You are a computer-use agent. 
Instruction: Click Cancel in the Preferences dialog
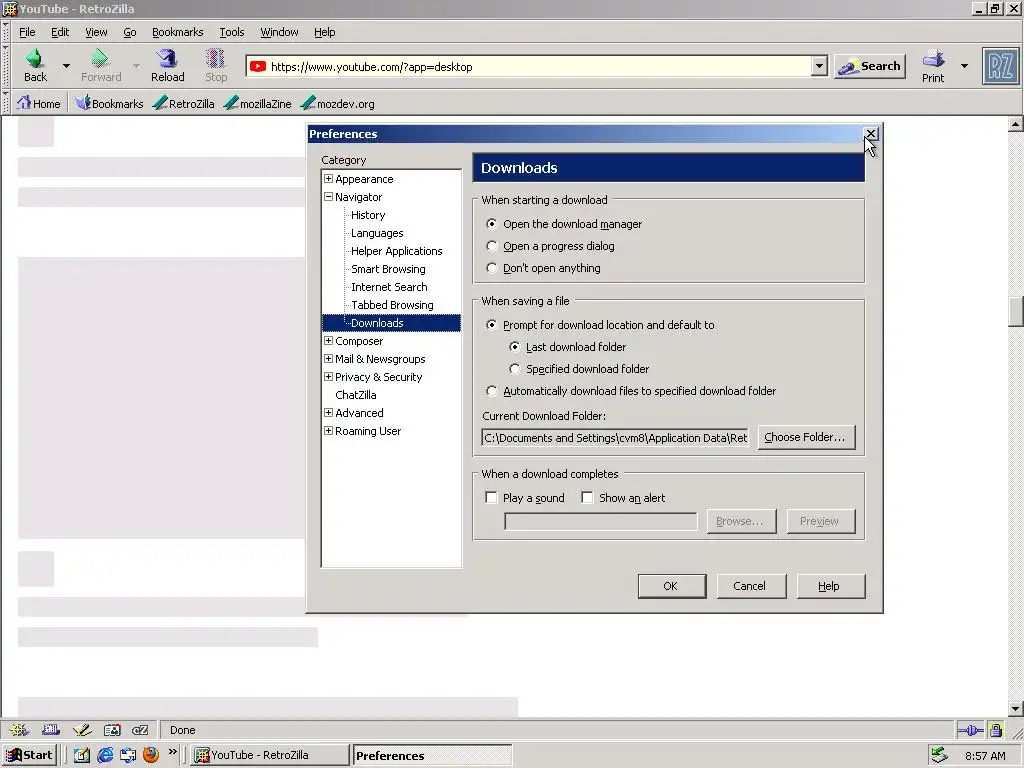point(750,586)
